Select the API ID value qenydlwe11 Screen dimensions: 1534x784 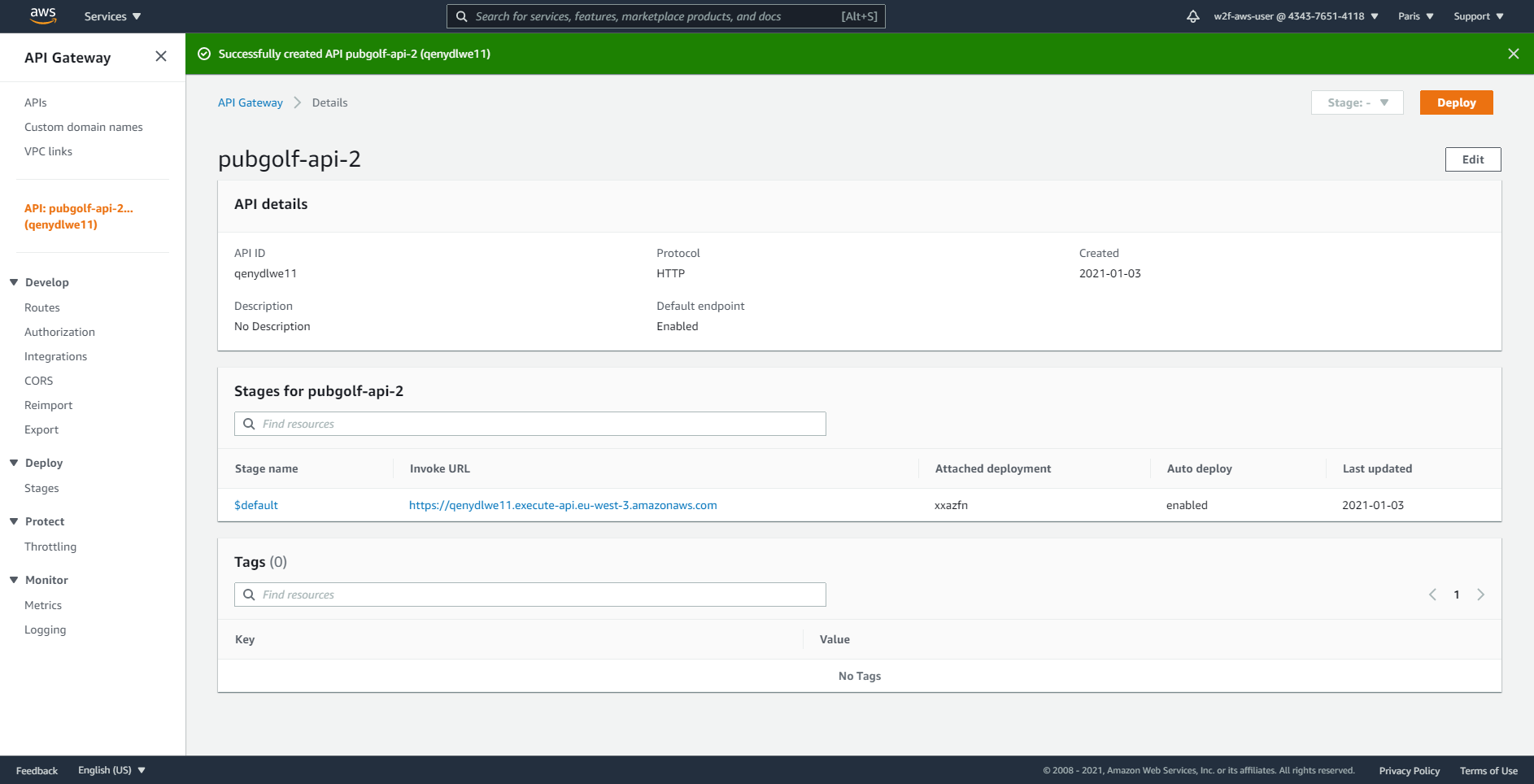(265, 273)
